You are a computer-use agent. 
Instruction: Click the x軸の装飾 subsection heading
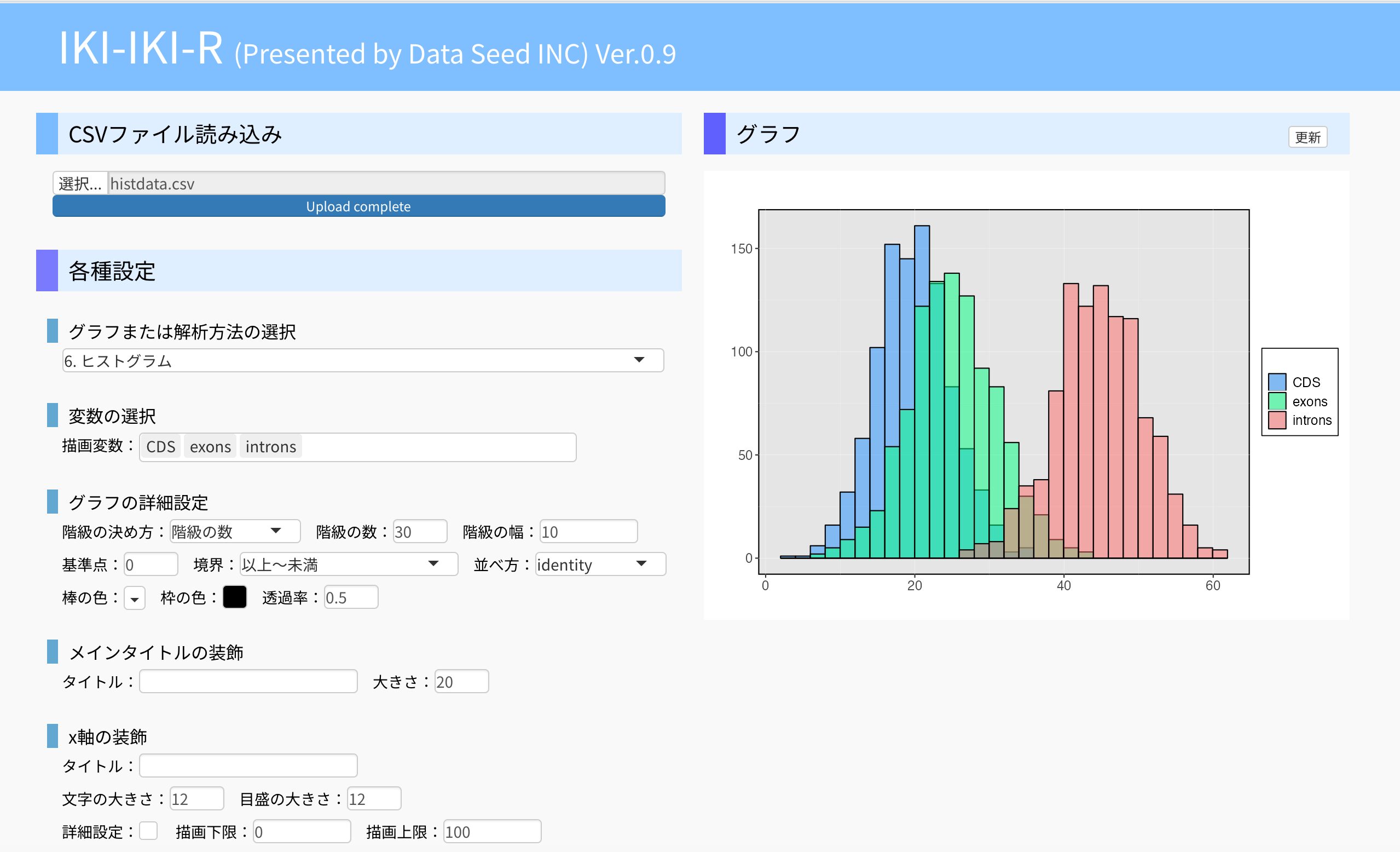(107, 736)
